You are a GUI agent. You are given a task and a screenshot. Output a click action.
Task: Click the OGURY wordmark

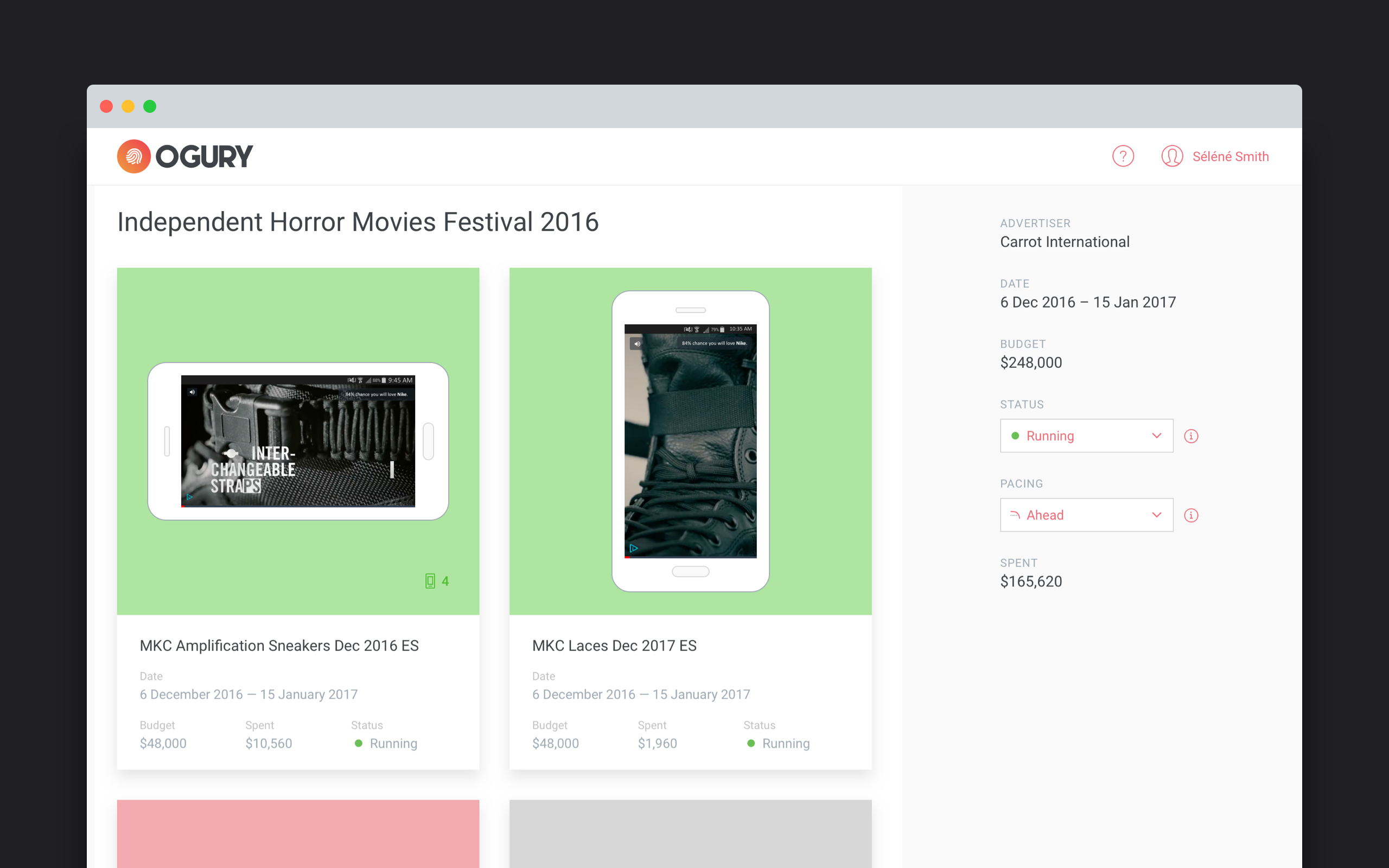tap(204, 157)
